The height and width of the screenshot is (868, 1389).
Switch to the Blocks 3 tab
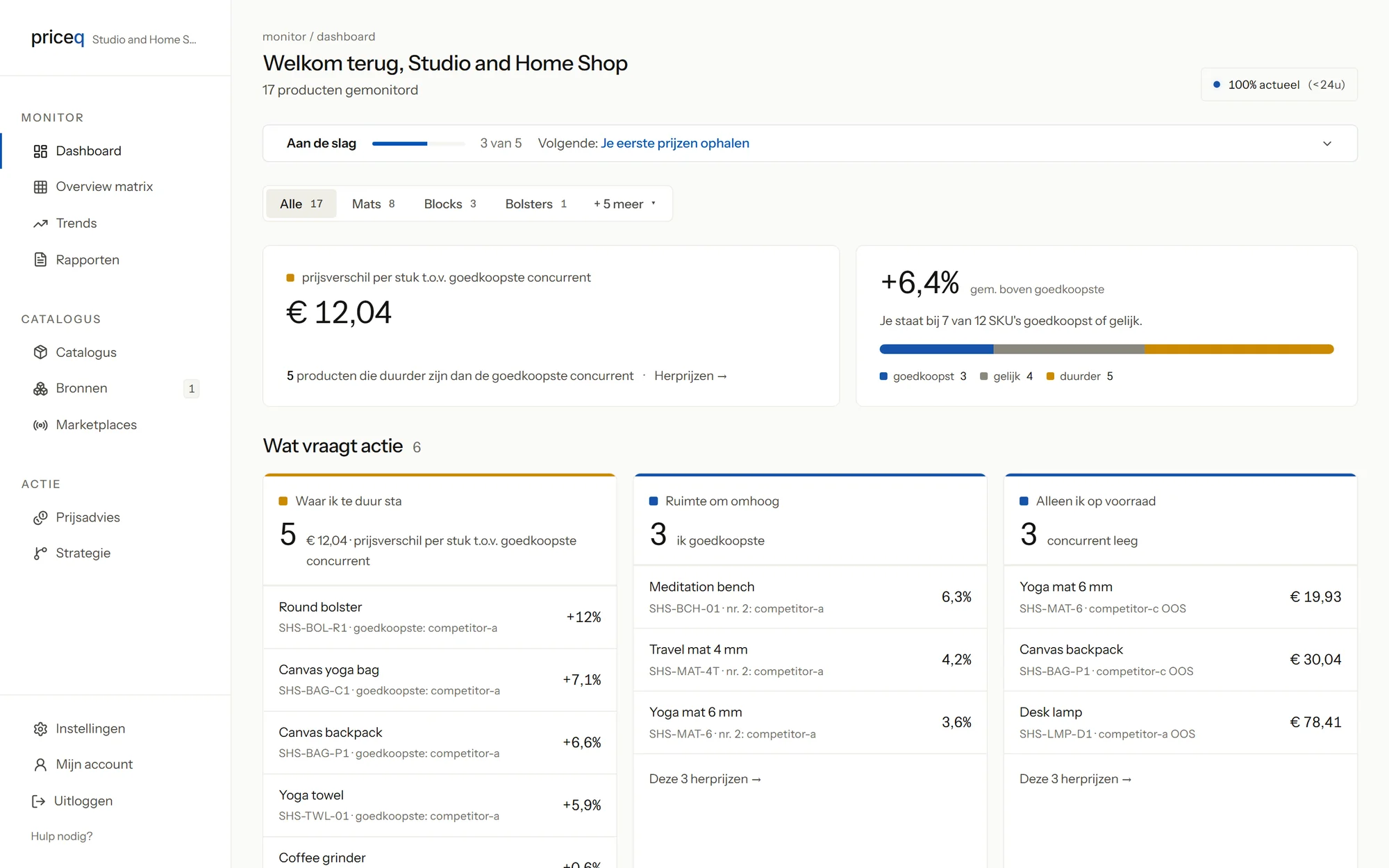click(450, 204)
